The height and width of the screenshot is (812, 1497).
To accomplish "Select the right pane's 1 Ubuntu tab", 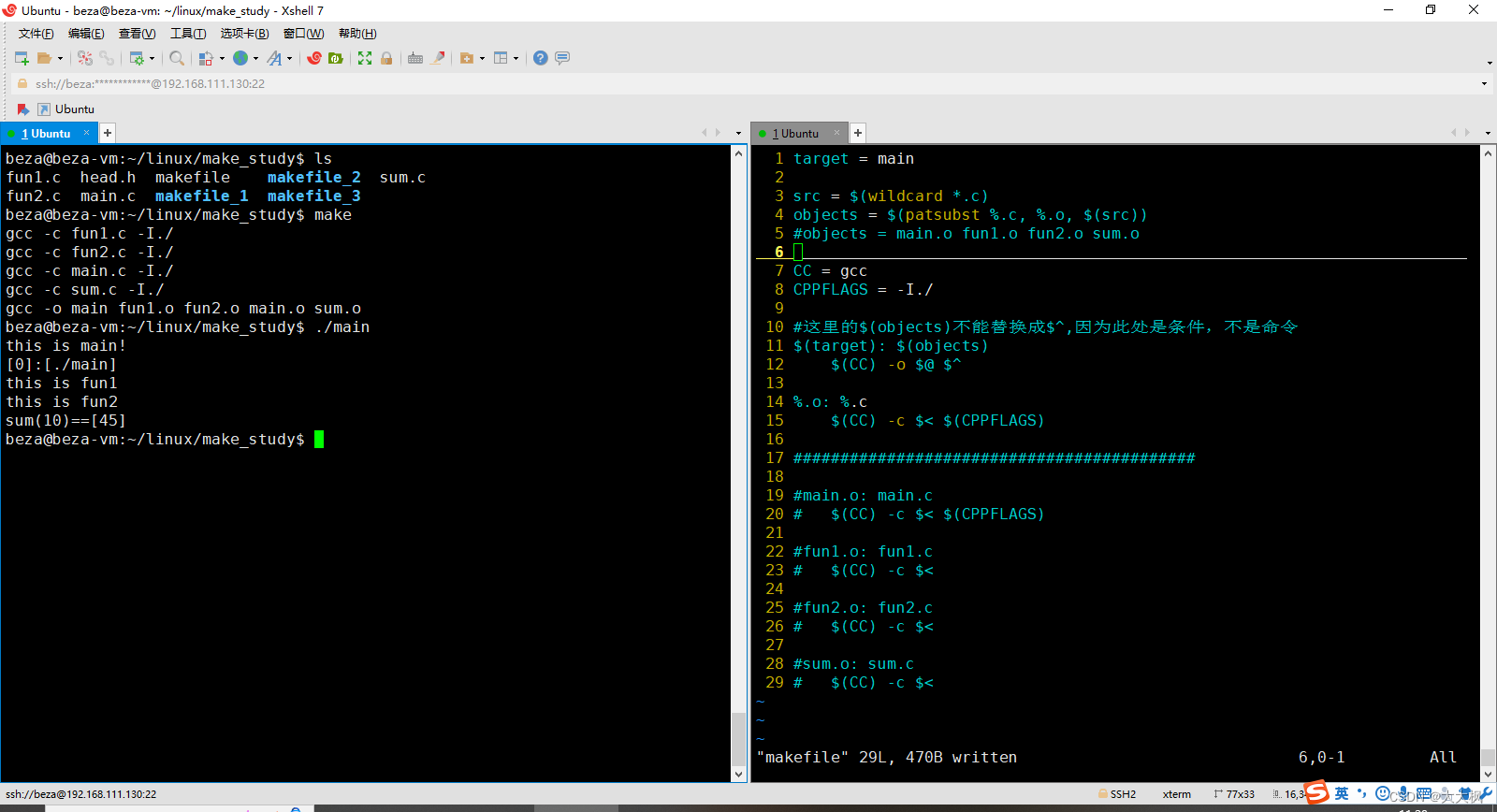I will click(800, 134).
